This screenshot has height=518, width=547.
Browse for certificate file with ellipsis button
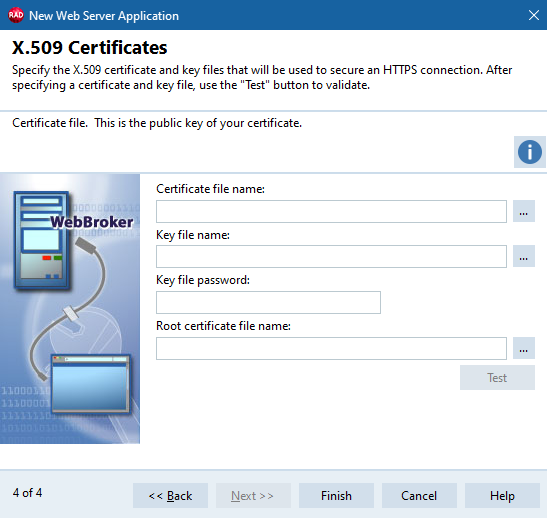point(524,211)
